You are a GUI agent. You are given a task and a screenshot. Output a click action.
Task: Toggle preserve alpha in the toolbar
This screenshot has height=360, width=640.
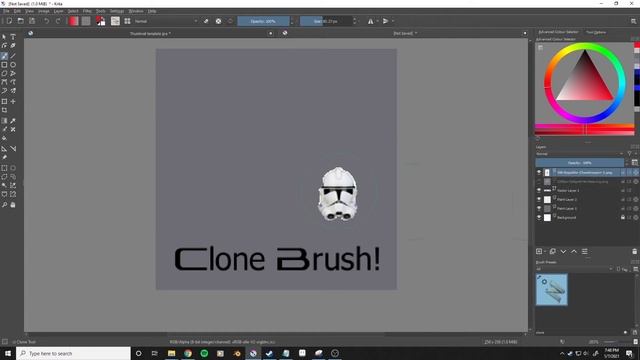pyautogui.click(x=218, y=21)
